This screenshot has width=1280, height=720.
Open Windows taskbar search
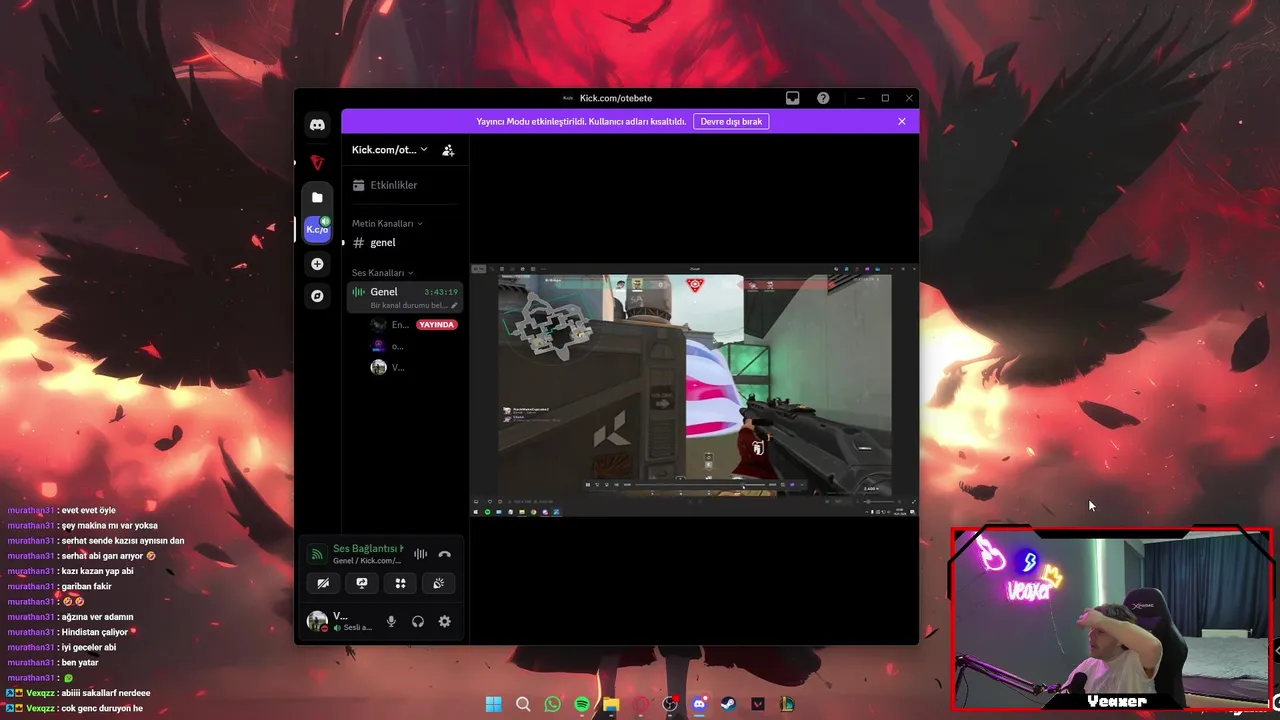(523, 704)
